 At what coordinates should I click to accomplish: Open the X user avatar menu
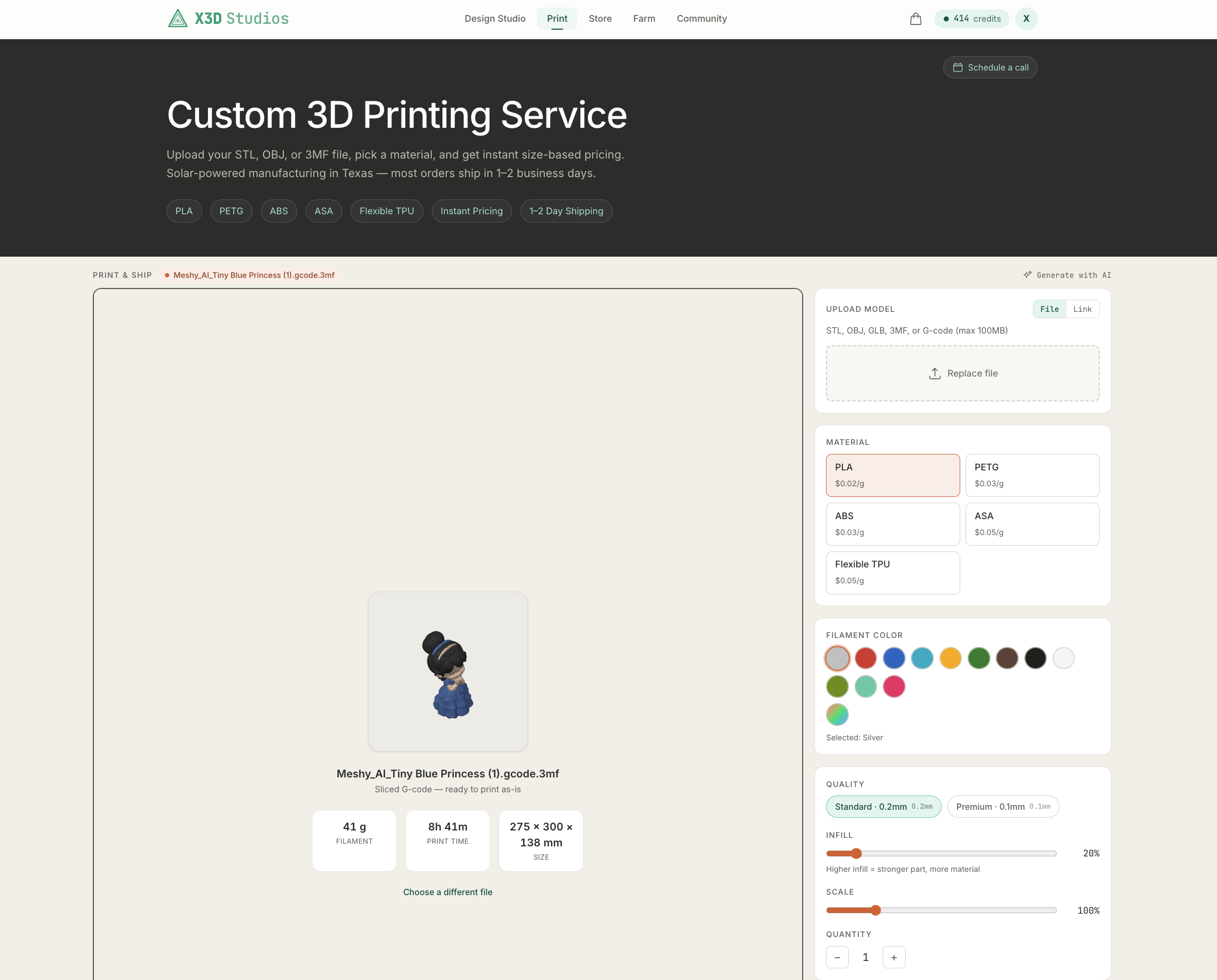(x=1026, y=19)
